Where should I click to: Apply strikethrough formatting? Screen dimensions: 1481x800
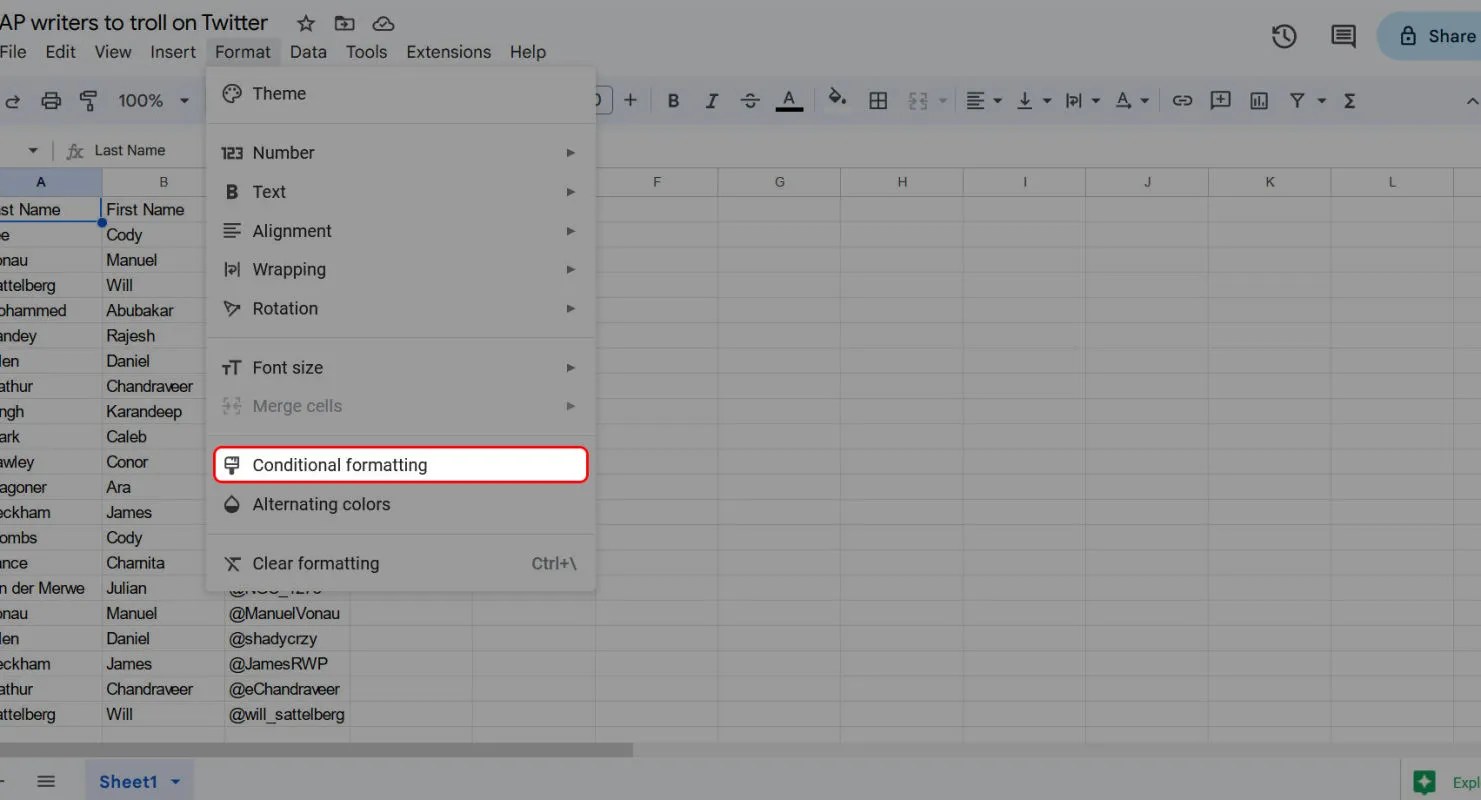coord(750,100)
